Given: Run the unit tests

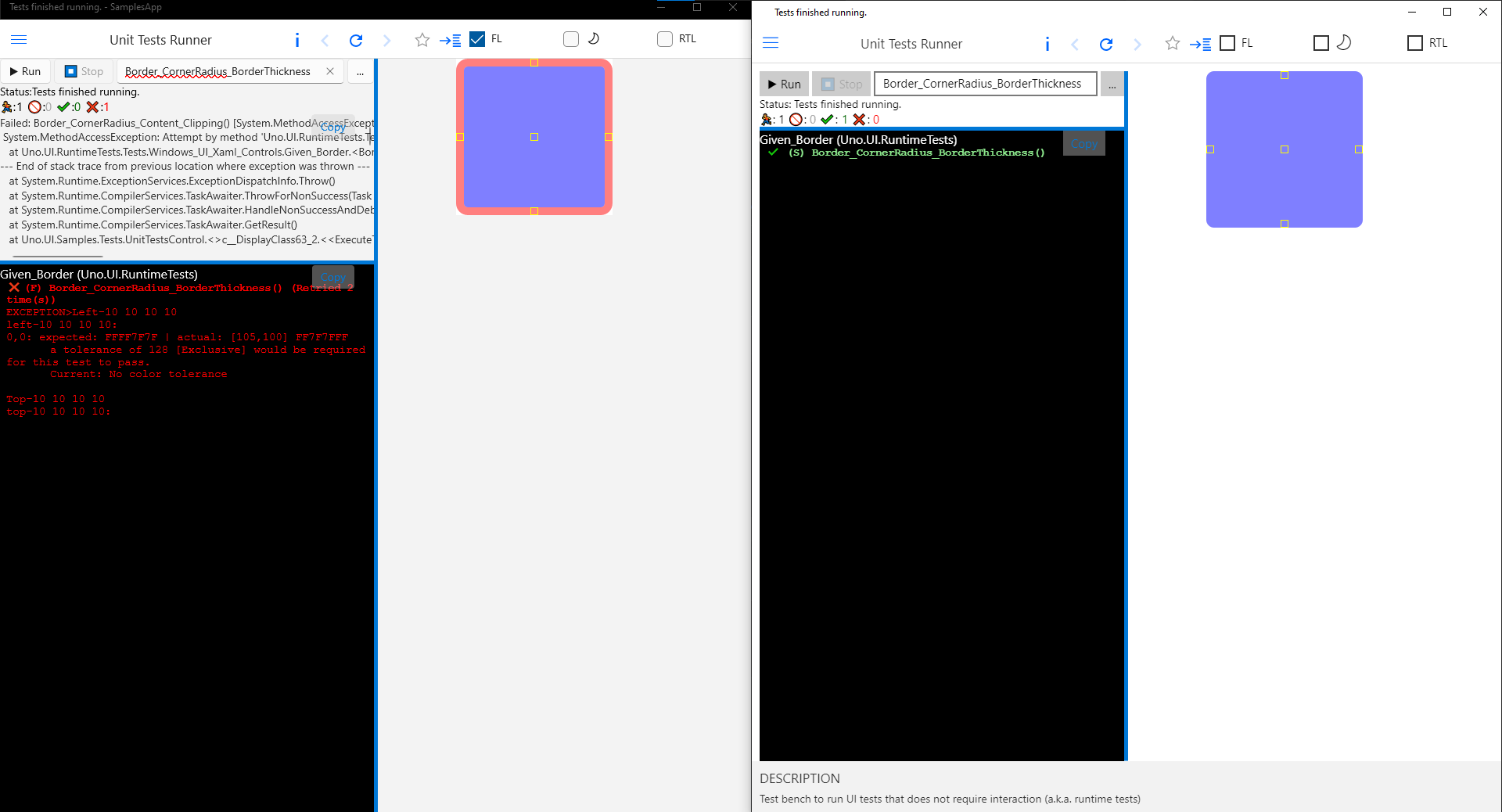Looking at the screenshot, I should click(x=26, y=71).
